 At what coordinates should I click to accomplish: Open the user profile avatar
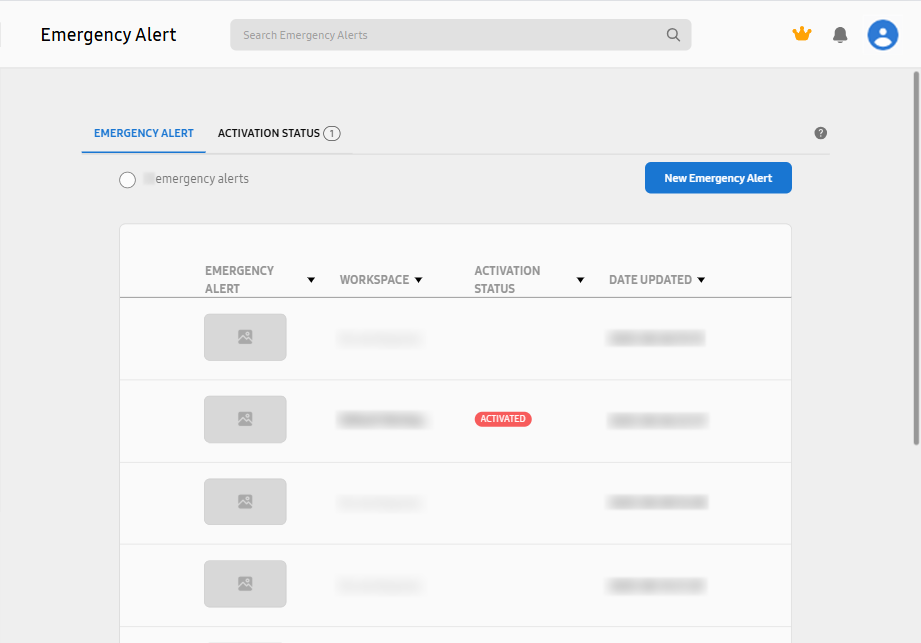click(x=882, y=35)
